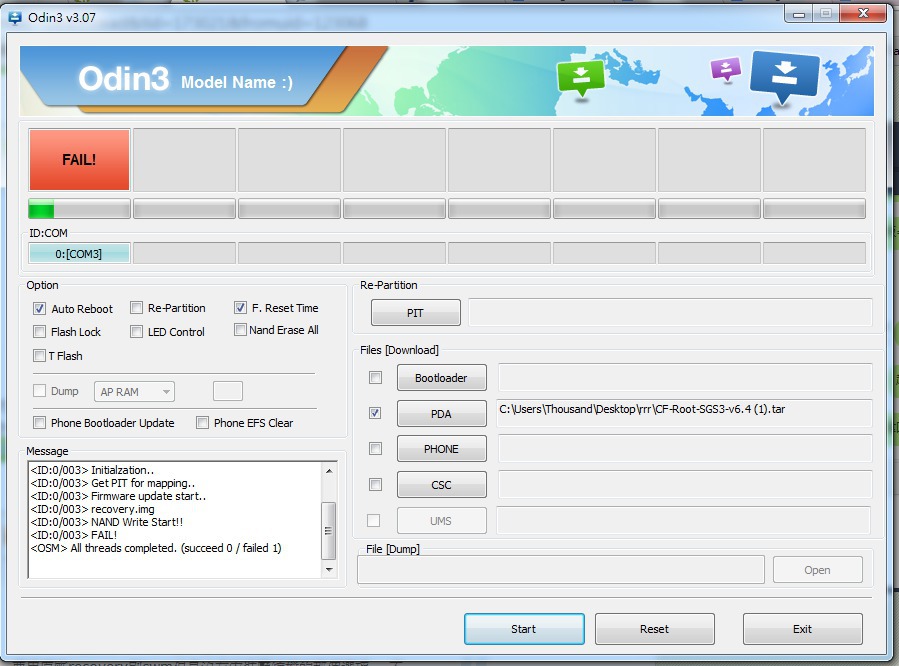Viewport: 899px width, 666px height.
Task: Click the green flashing progress bar
Action: pyautogui.click(x=79, y=209)
